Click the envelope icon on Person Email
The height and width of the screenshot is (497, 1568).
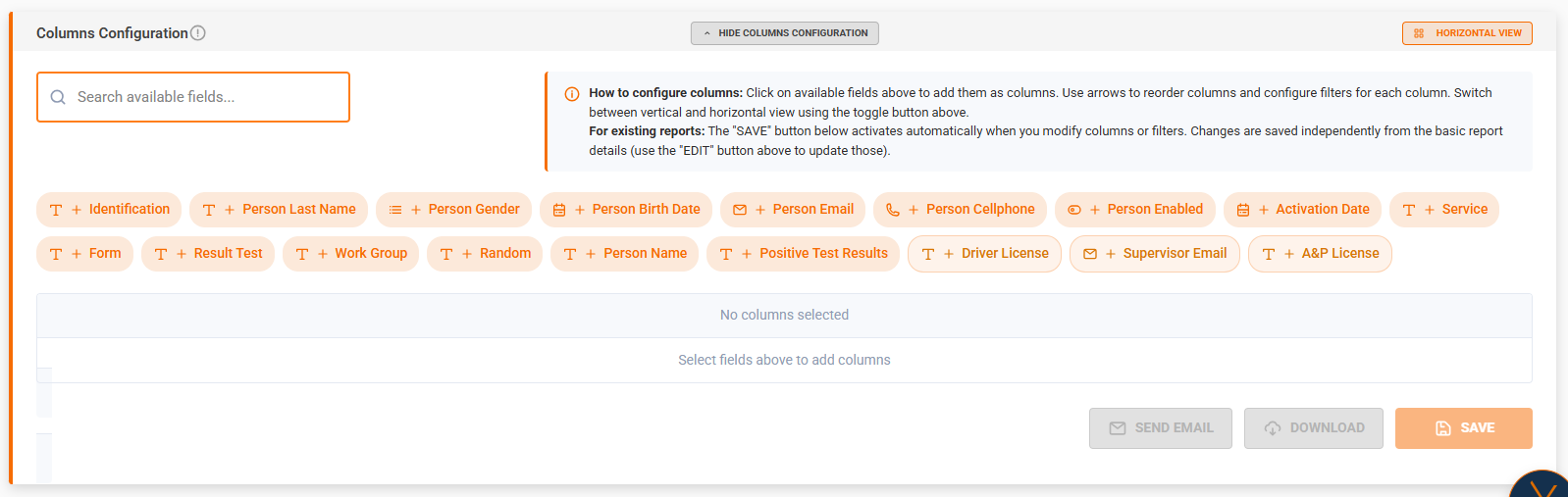coord(740,210)
